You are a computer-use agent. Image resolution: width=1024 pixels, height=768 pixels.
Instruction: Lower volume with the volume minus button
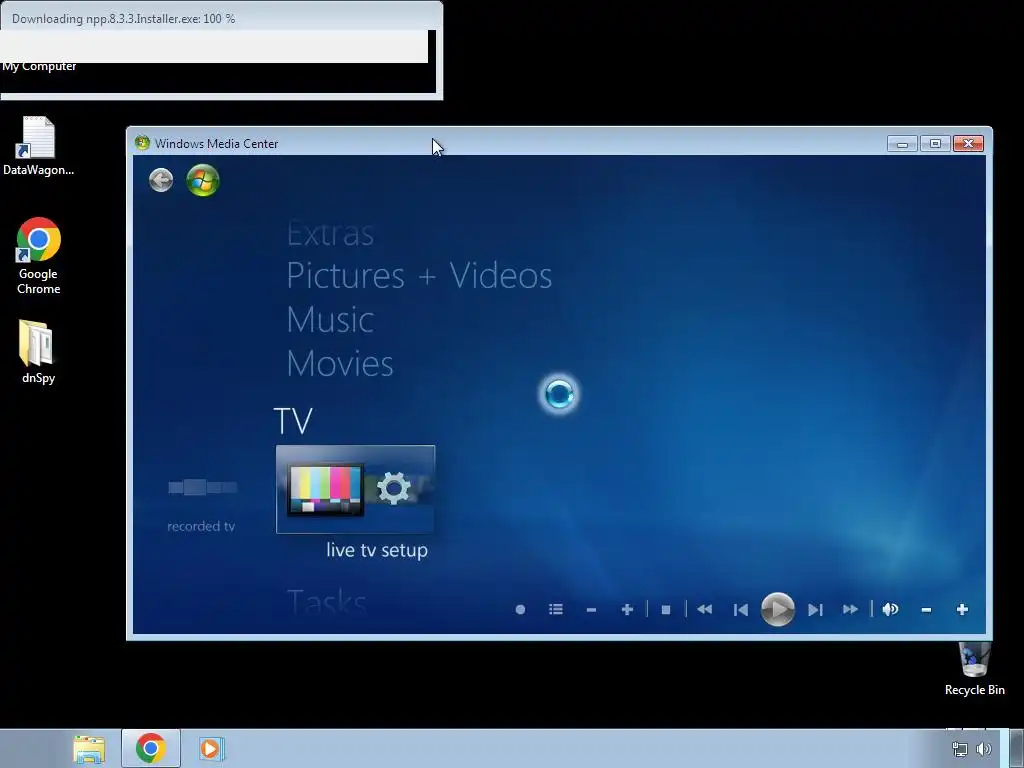[926, 609]
